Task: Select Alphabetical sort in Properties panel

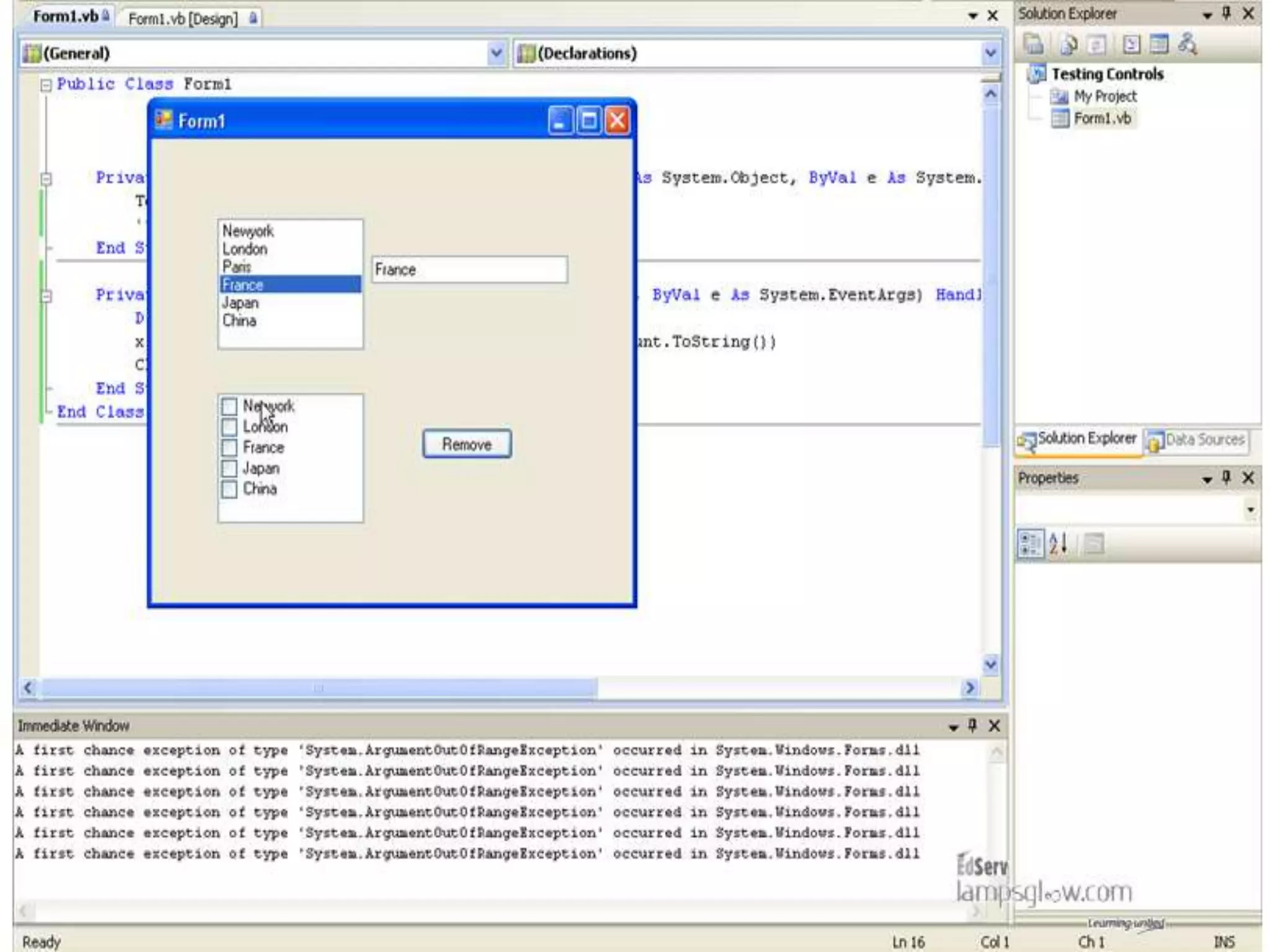Action: point(1059,544)
